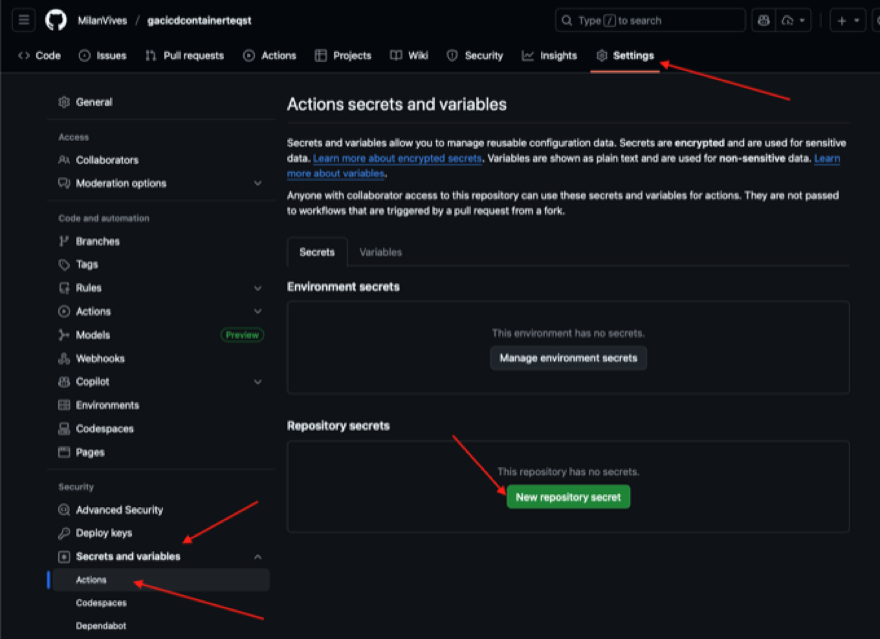This screenshot has width=880, height=639.
Task: Collapse the Secrets and variables section
Action: (x=258, y=557)
